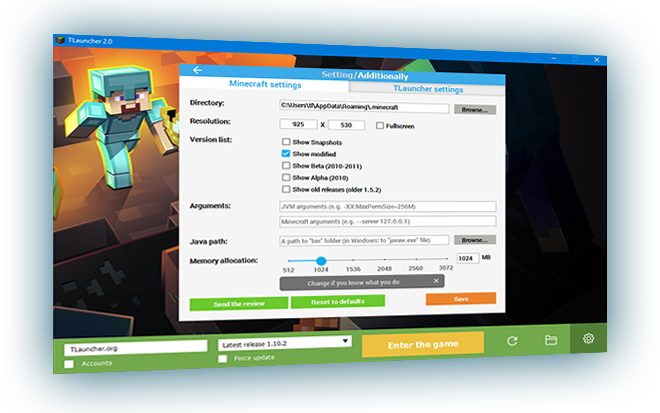Click the Version list label
The image size is (660, 413).
(210, 139)
